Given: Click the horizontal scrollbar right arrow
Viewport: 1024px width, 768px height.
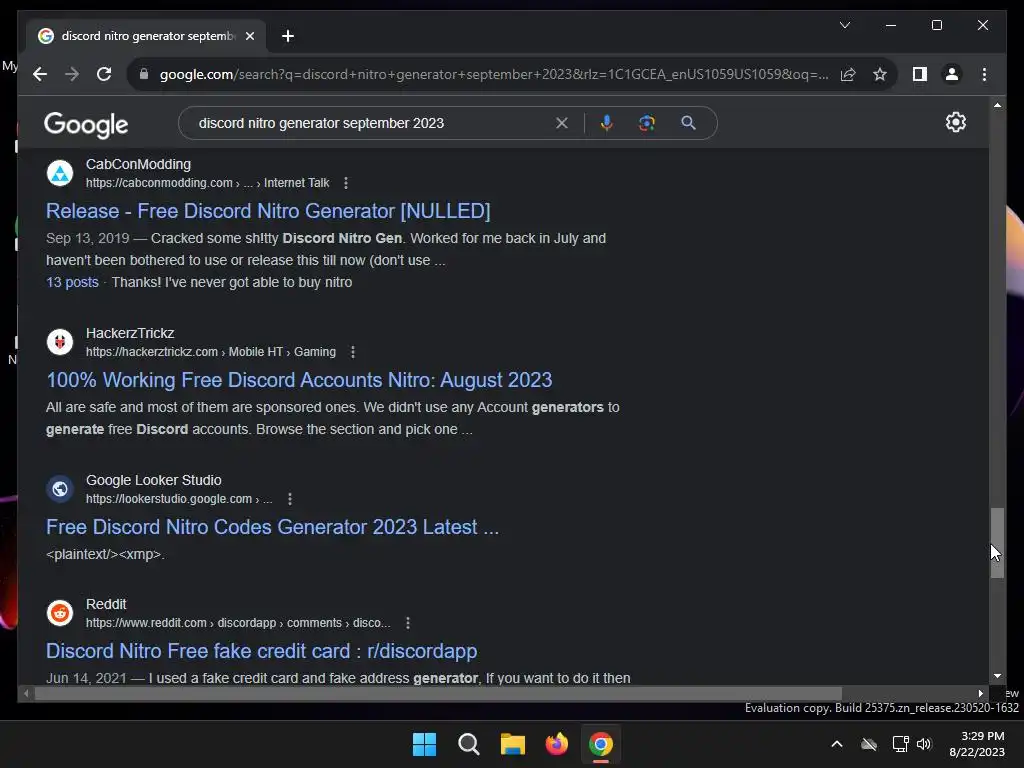Looking at the screenshot, I should pos(980,694).
